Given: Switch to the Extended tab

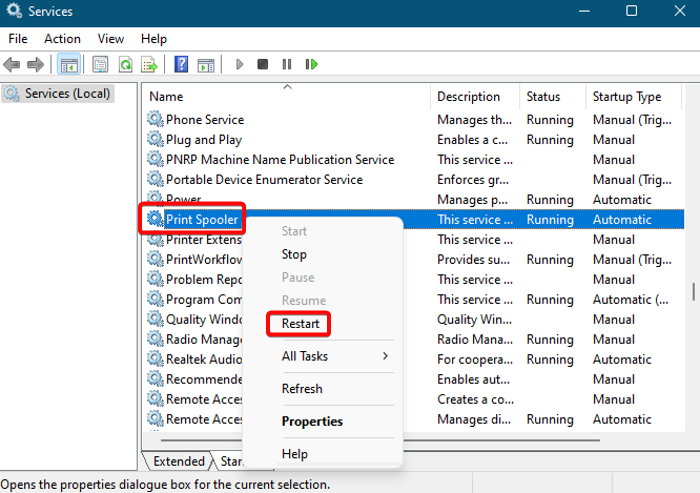Looking at the screenshot, I should tap(179, 461).
